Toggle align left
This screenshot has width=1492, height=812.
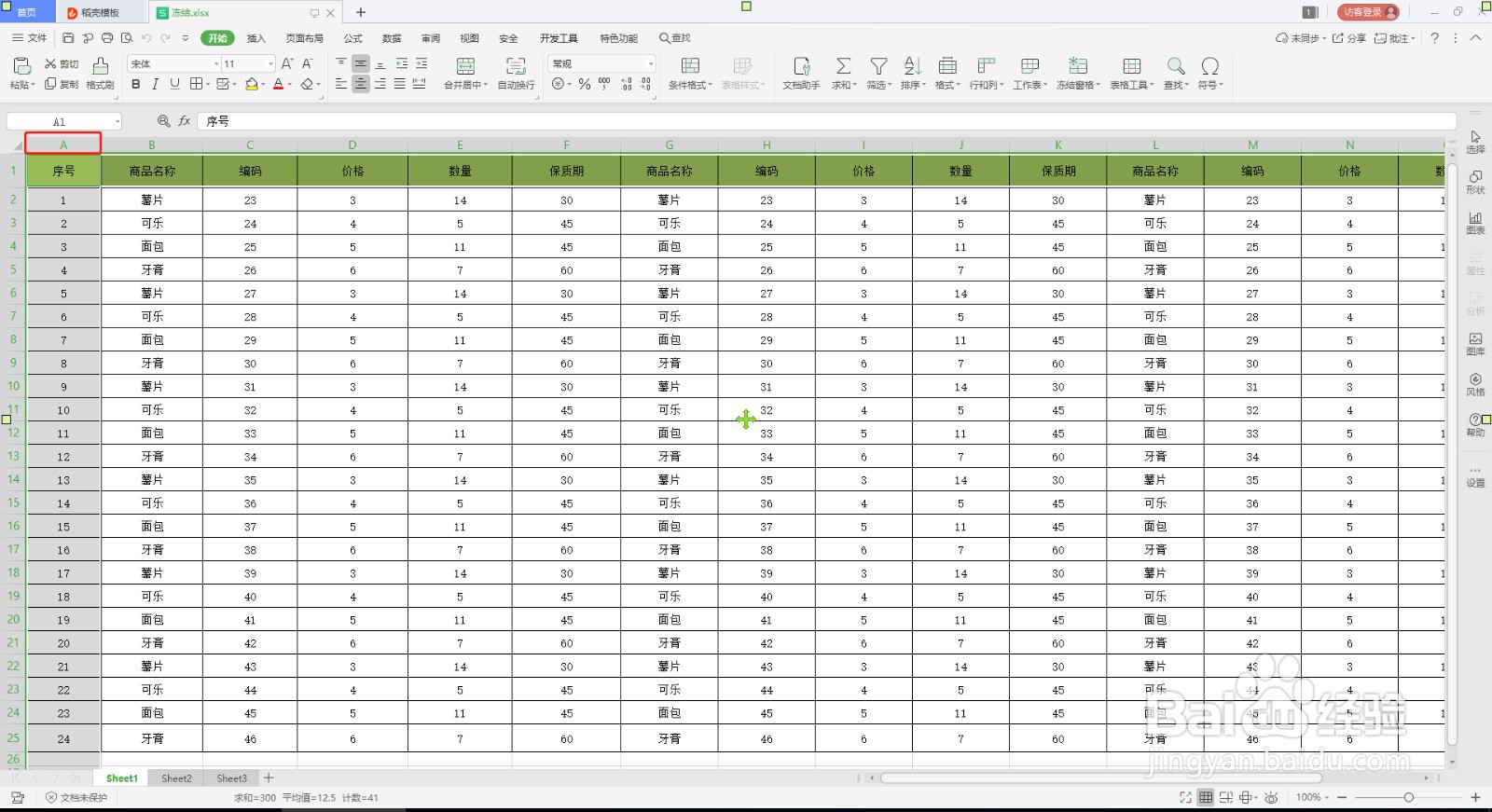coord(341,84)
